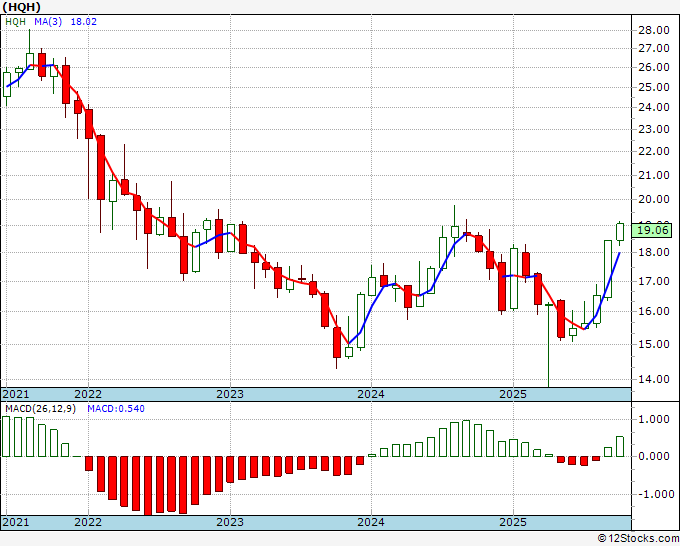Select the HQH legend label
The width and height of the screenshot is (680, 546).
(x=16, y=22)
